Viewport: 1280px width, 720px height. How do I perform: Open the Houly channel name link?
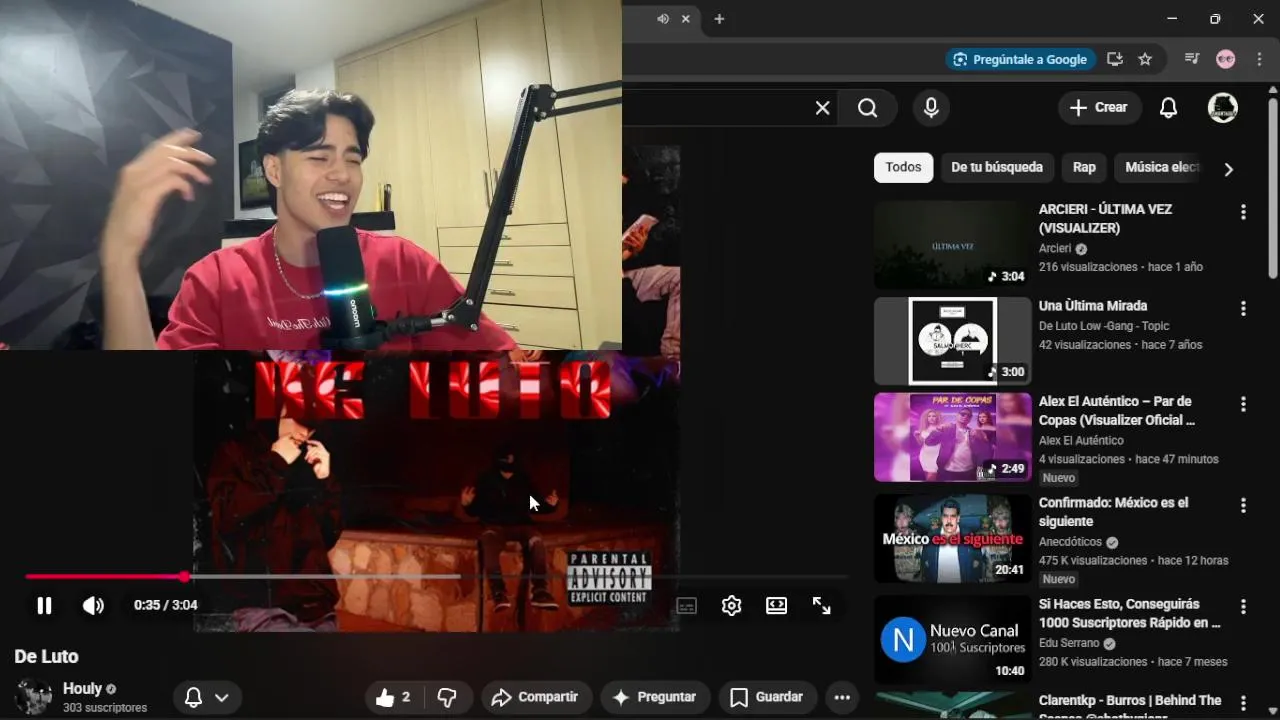(82, 688)
